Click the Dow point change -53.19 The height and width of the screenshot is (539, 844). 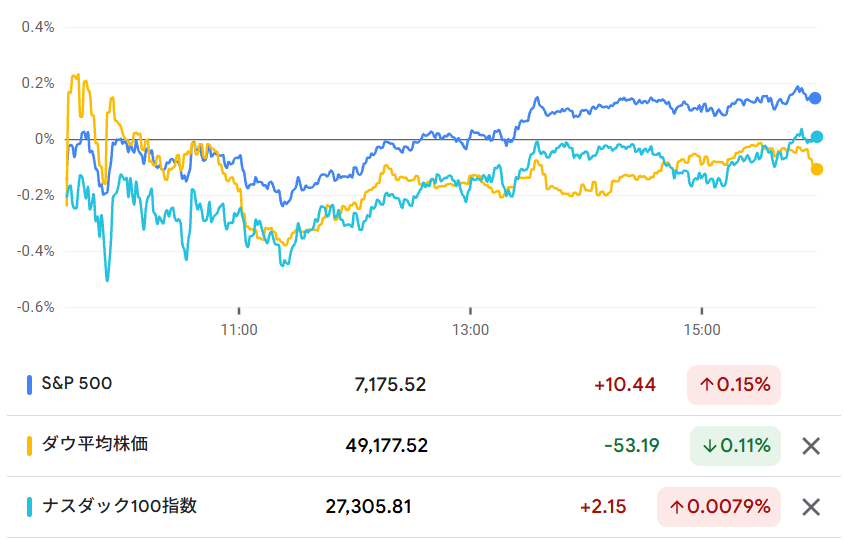coord(632,446)
